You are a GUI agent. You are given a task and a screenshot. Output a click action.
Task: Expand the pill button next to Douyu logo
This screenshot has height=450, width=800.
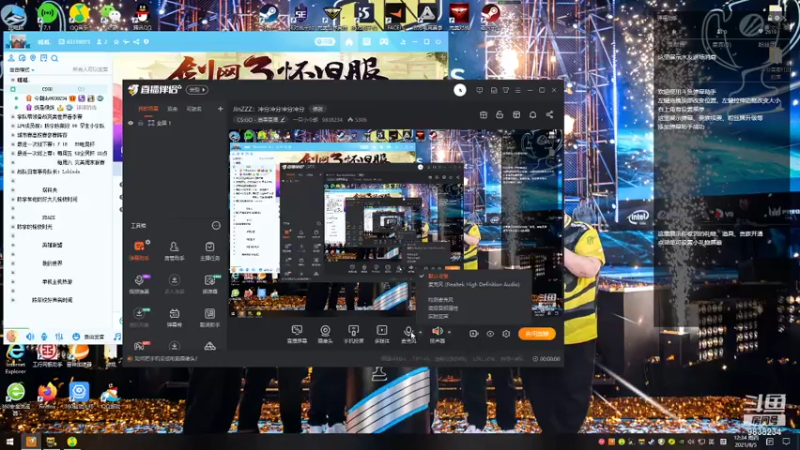197,90
